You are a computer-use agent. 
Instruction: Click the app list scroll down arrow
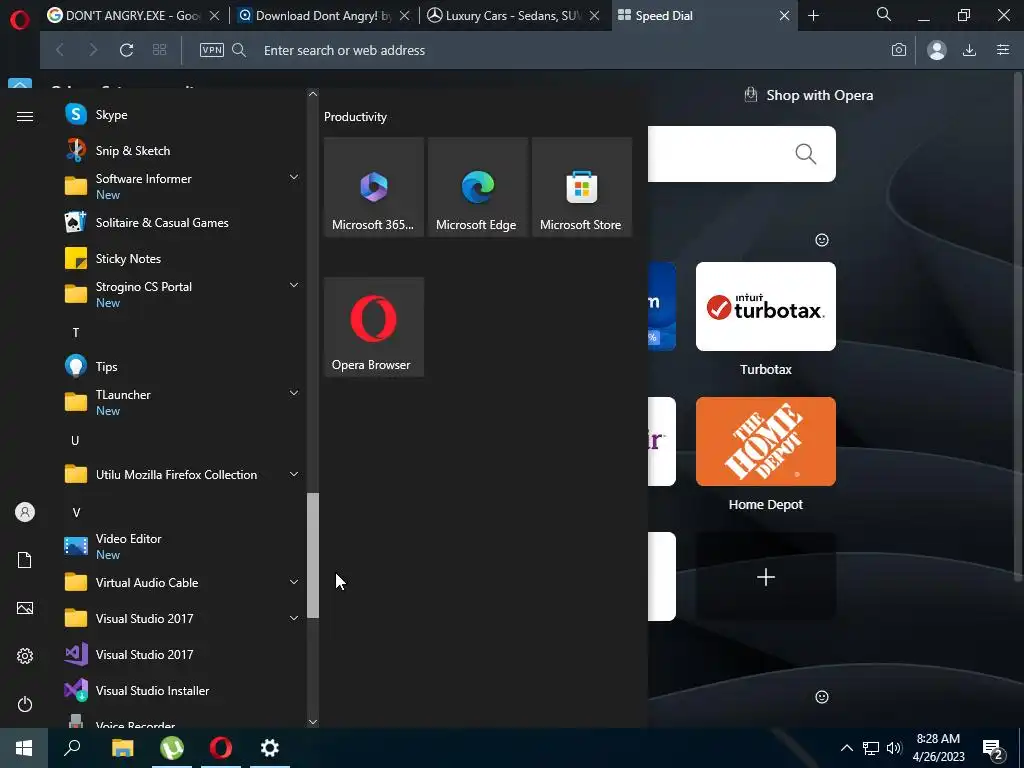313,722
